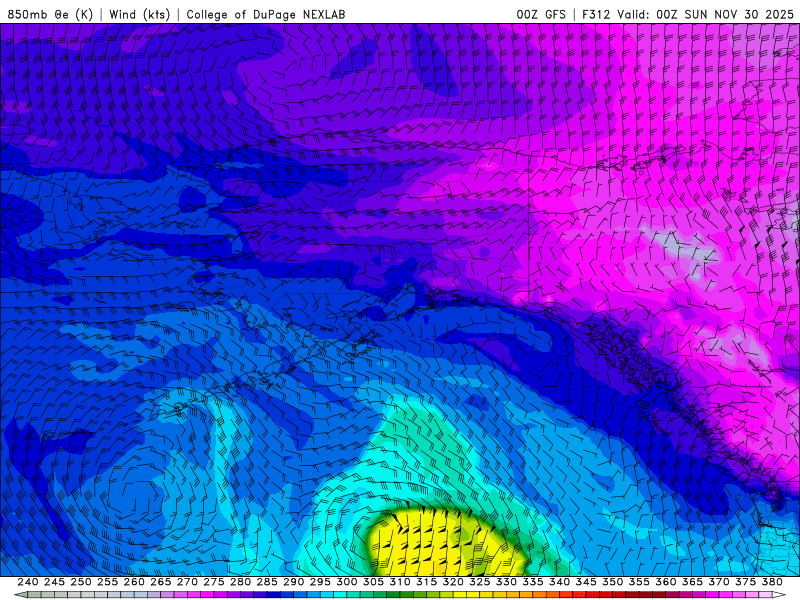Click the "00Z GFS" model run label

coord(541,14)
